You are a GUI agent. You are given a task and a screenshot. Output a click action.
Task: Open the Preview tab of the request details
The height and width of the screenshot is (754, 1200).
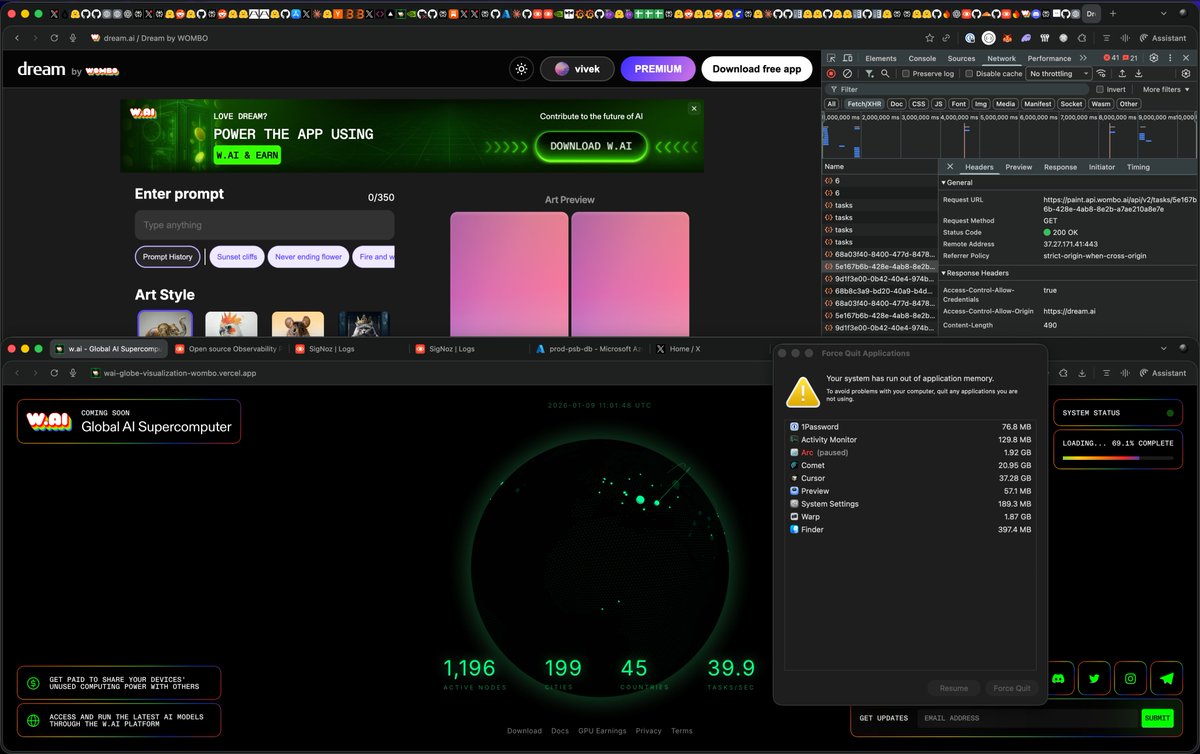pos(1018,167)
